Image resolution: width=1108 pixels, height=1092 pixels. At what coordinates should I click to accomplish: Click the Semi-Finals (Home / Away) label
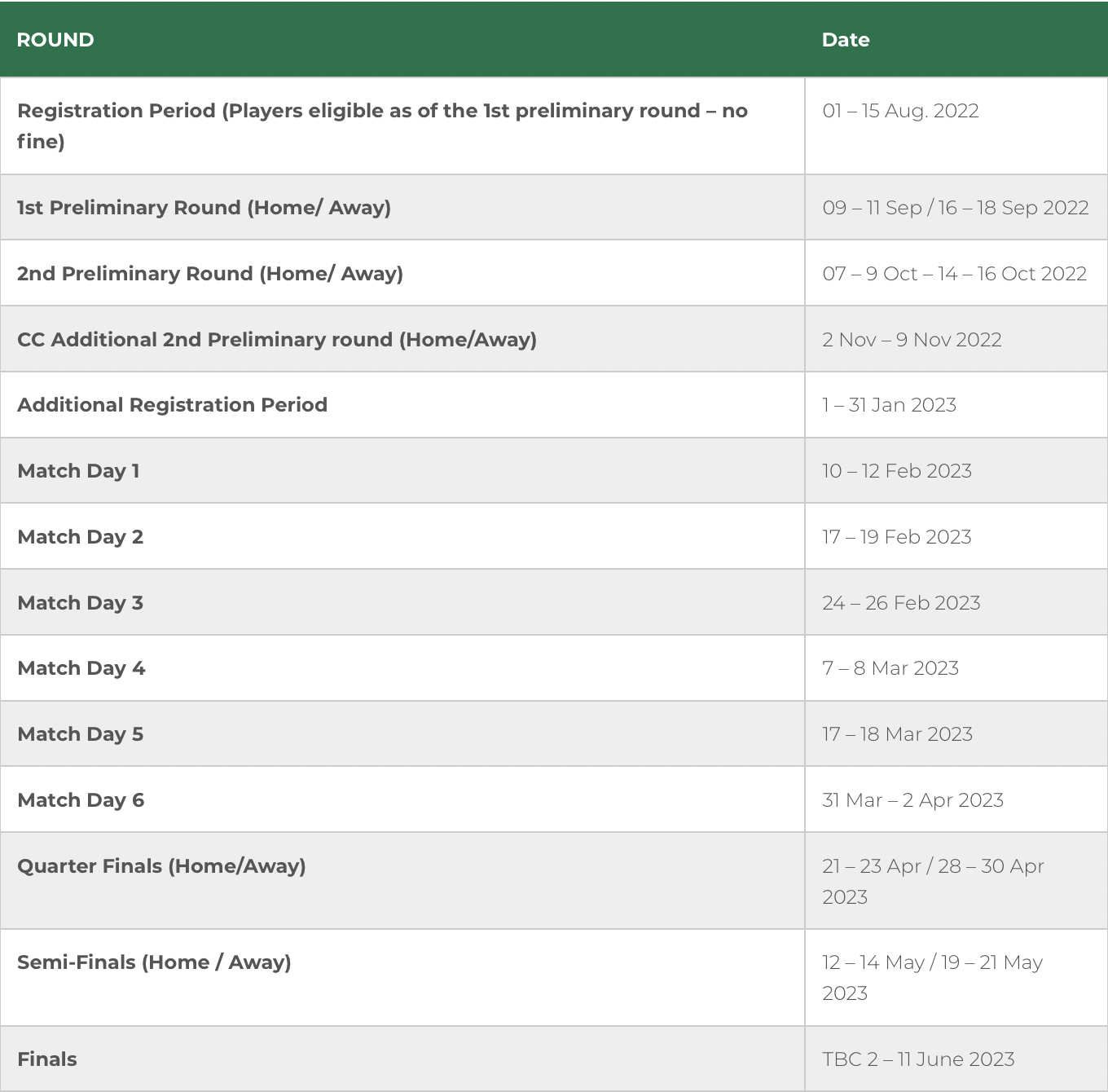pos(154,962)
